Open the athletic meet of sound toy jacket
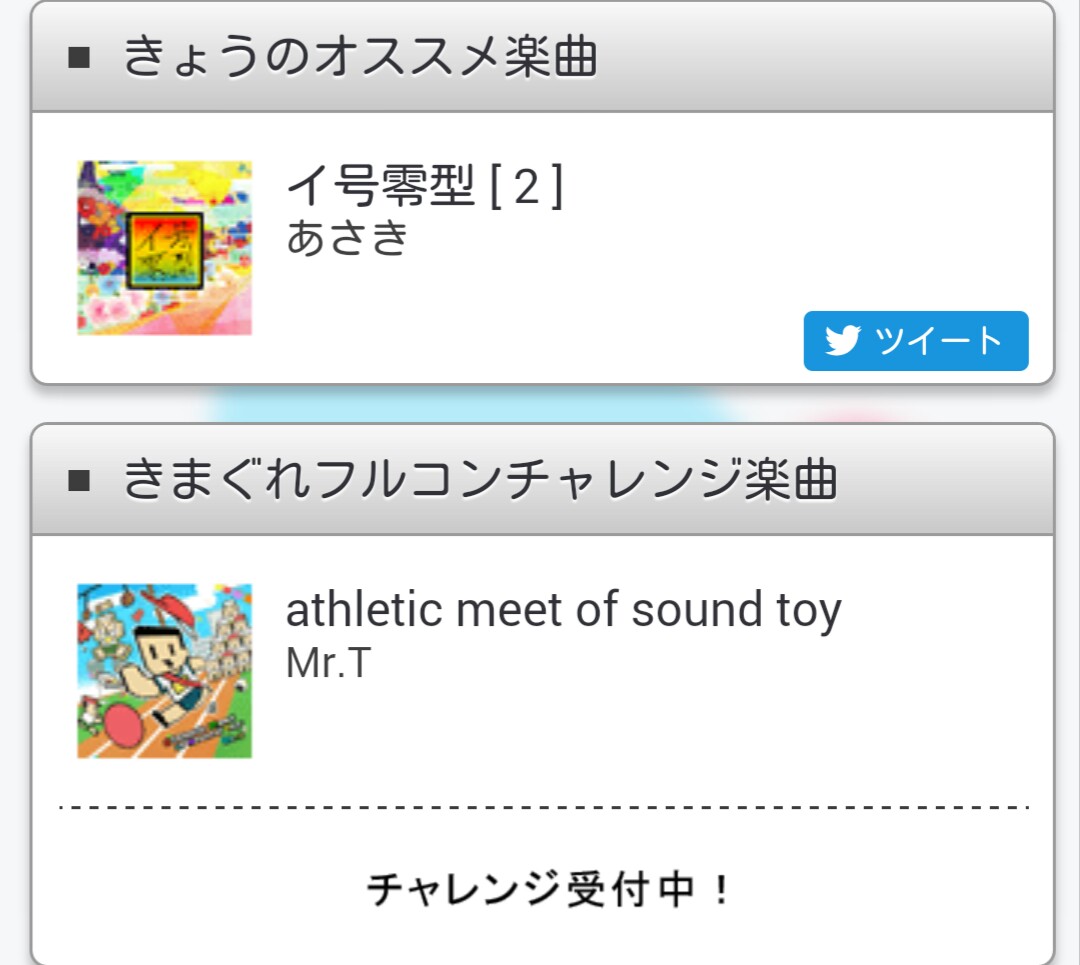Screen dimensions: 1080x965 coord(164,670)
